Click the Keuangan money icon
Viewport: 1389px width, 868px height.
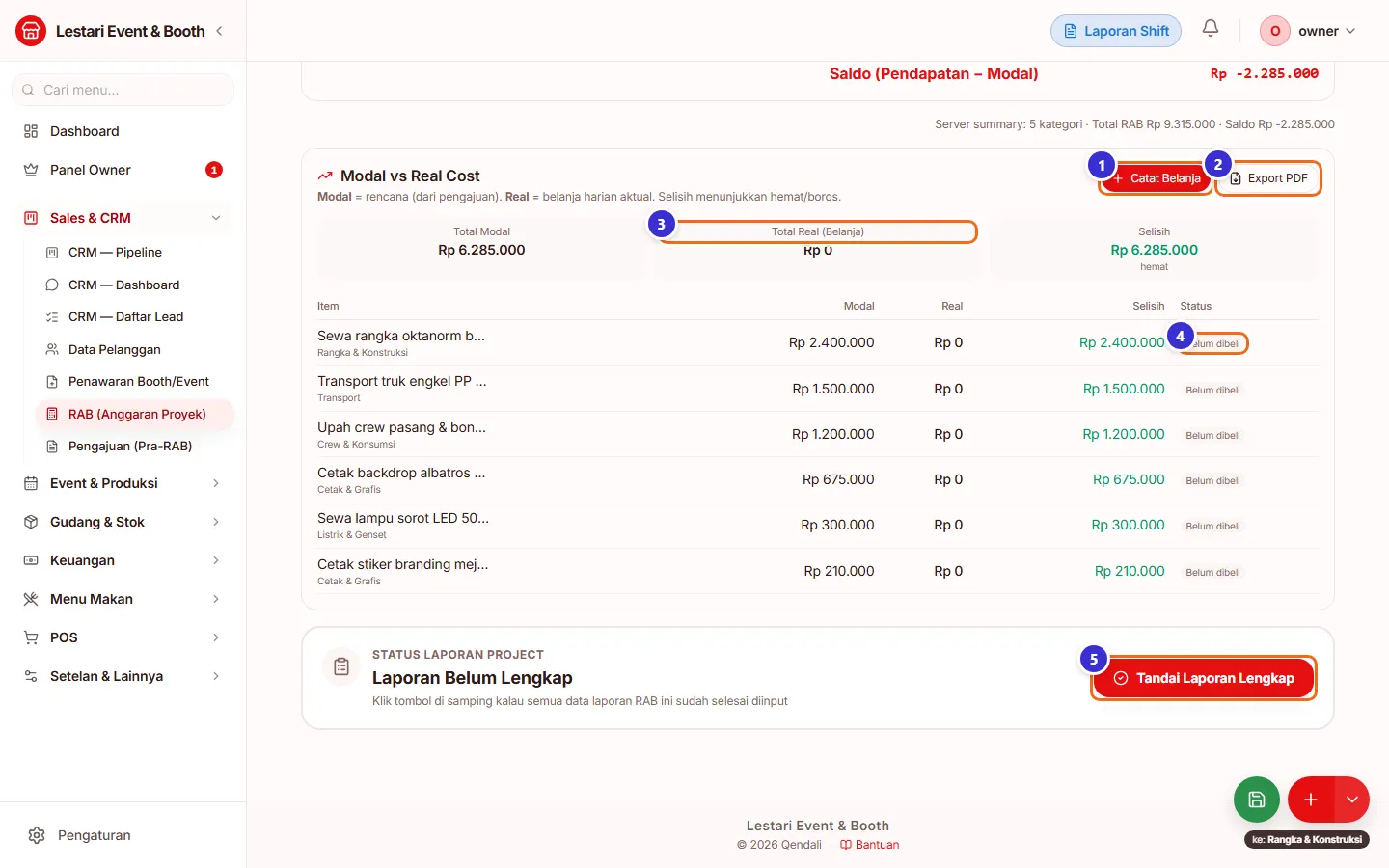coord(31,560)
